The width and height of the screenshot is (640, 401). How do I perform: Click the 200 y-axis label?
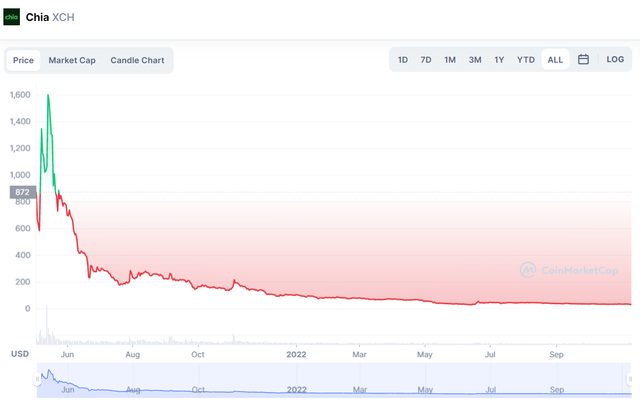point(22,282)
